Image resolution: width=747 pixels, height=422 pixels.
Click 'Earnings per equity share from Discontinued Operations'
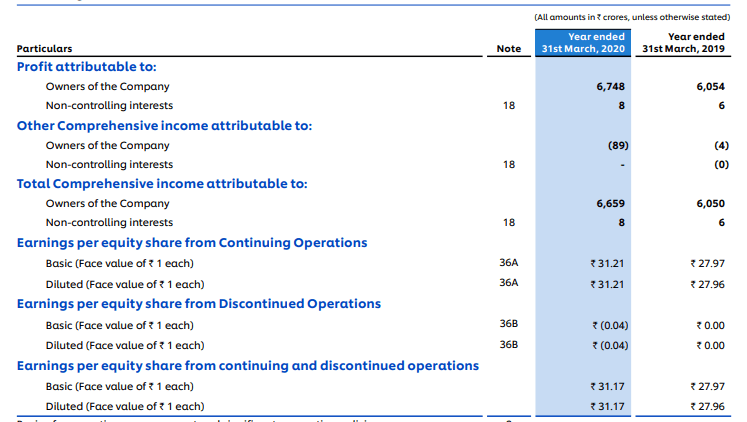pos(199,303)
